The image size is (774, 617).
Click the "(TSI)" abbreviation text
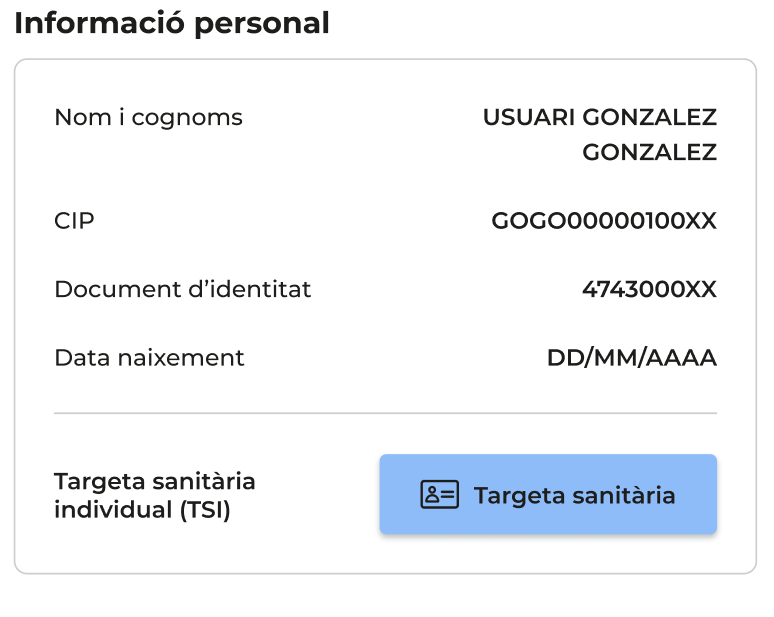[205, 509]
